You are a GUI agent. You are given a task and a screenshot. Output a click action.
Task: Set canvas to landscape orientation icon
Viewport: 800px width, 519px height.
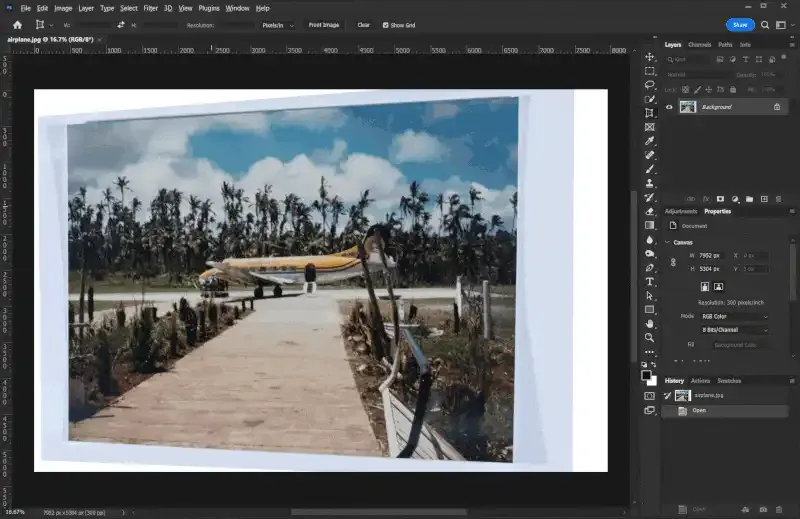[718, 287]
